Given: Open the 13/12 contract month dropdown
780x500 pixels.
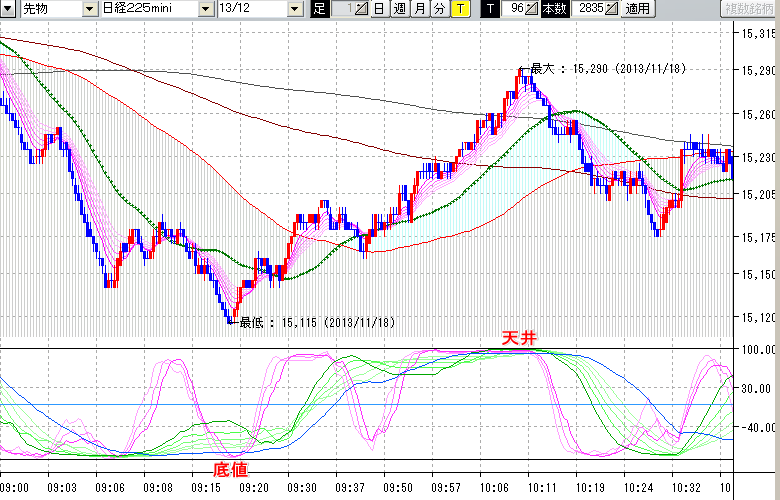Looking at the screenshot, I should (x=294, y=9).
